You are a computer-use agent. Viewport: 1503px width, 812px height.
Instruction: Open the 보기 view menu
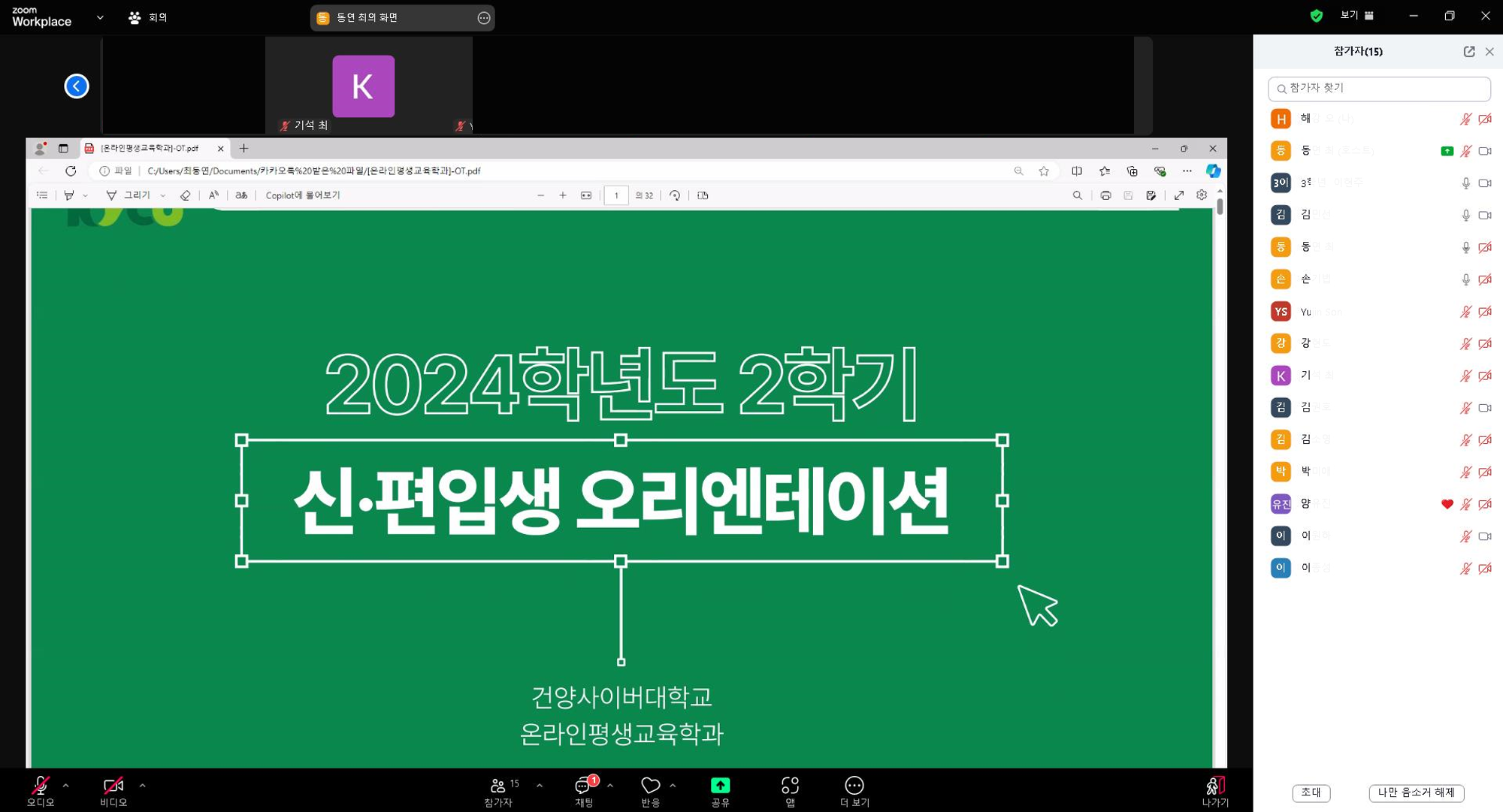tap(1357, 16)
